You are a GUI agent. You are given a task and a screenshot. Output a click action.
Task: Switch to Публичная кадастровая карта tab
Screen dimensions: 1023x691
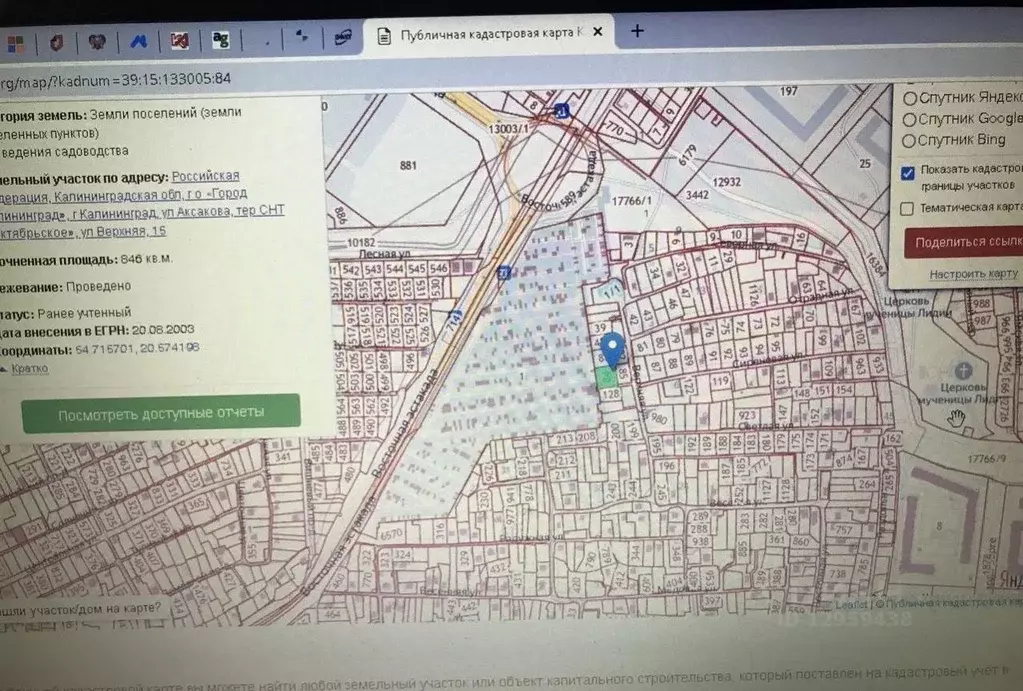tap(485, 34)
